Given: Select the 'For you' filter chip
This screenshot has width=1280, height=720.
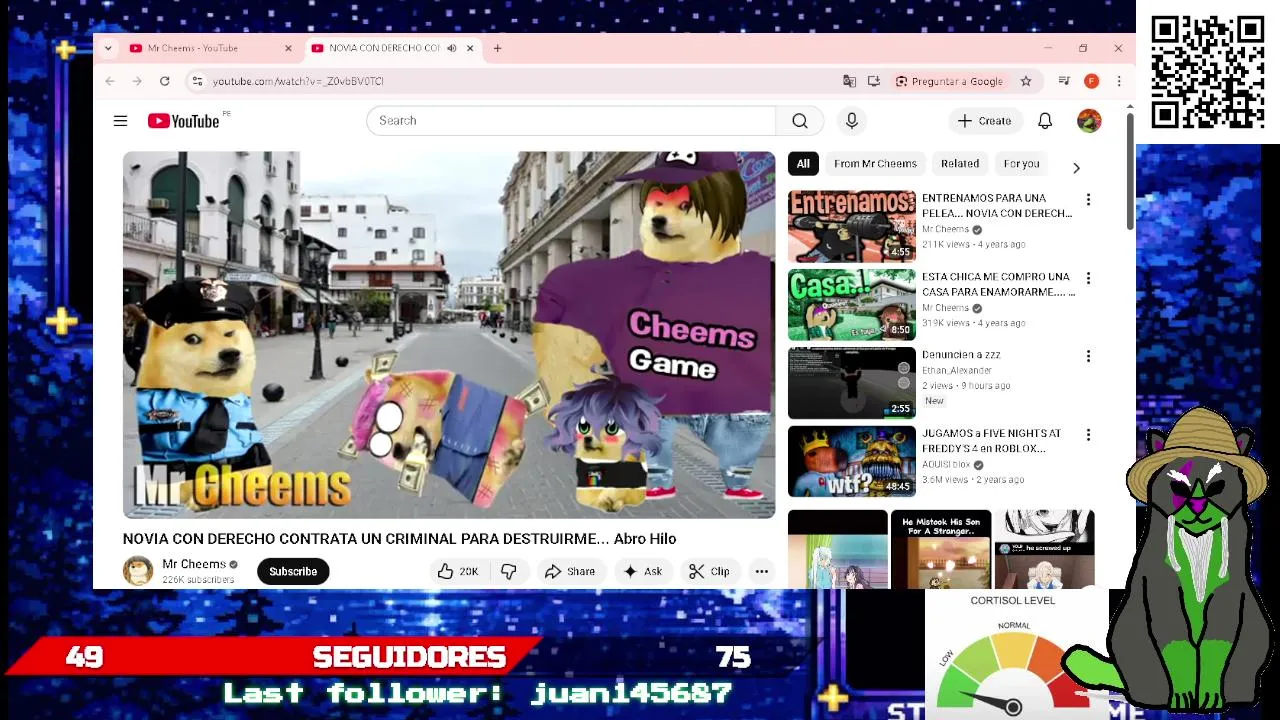Looking at the screenshot, I should click(x=1021, y=164).
